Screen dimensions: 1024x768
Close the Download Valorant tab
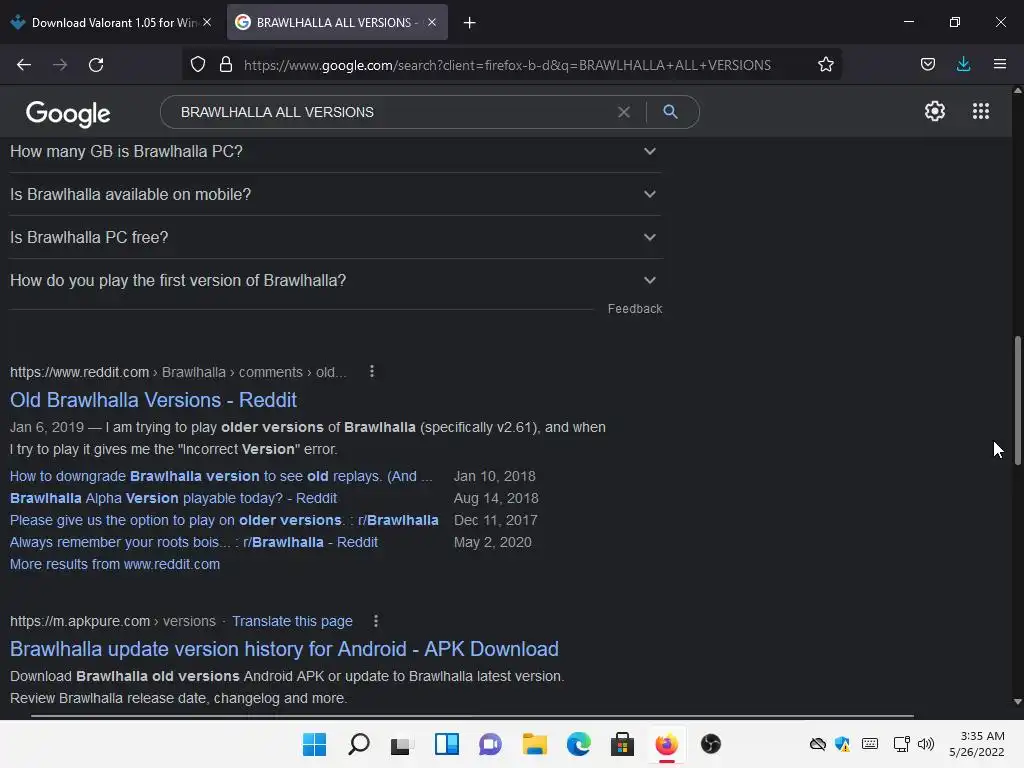click(207, 22)
